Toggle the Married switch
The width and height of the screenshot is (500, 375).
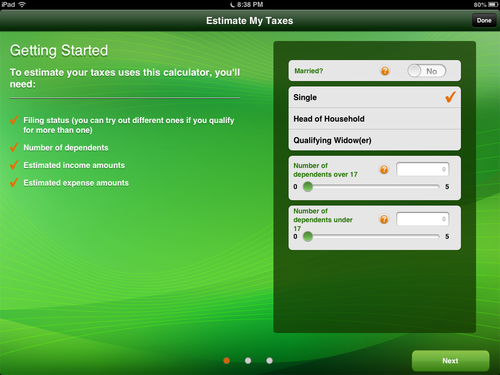click(x=427, y=71)
